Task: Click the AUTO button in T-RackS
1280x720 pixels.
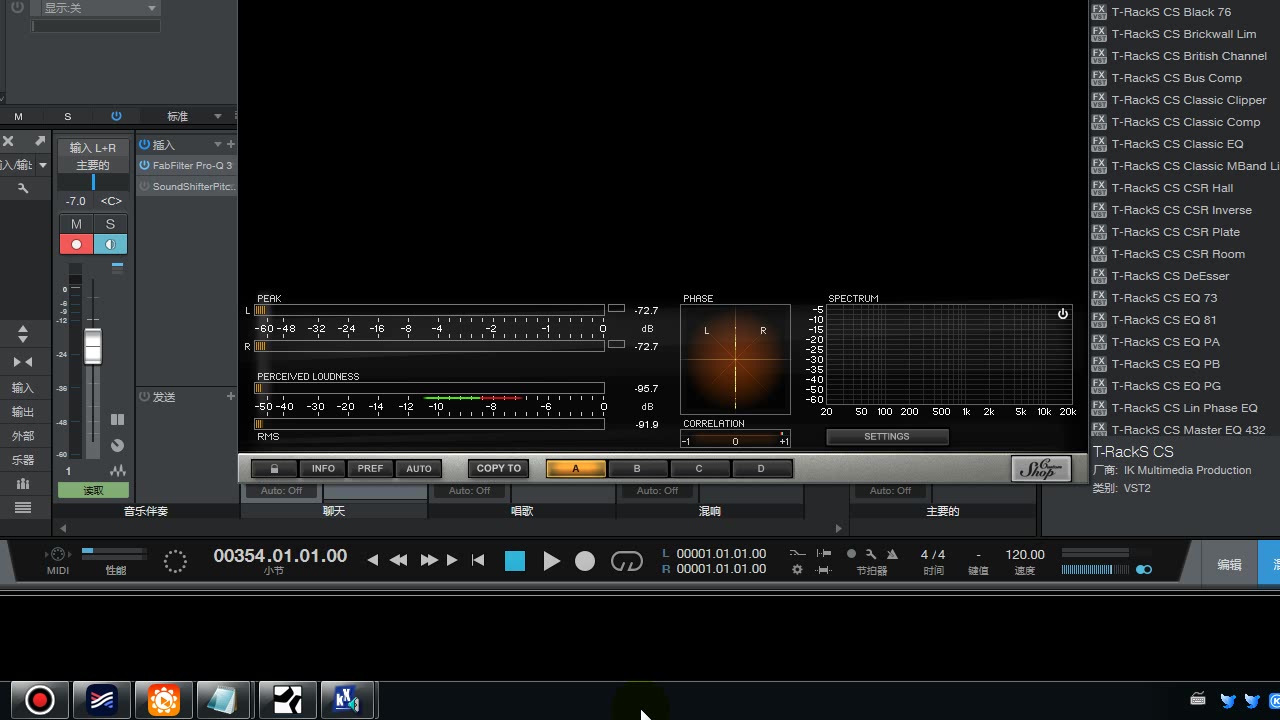Action: coord(419,468)
